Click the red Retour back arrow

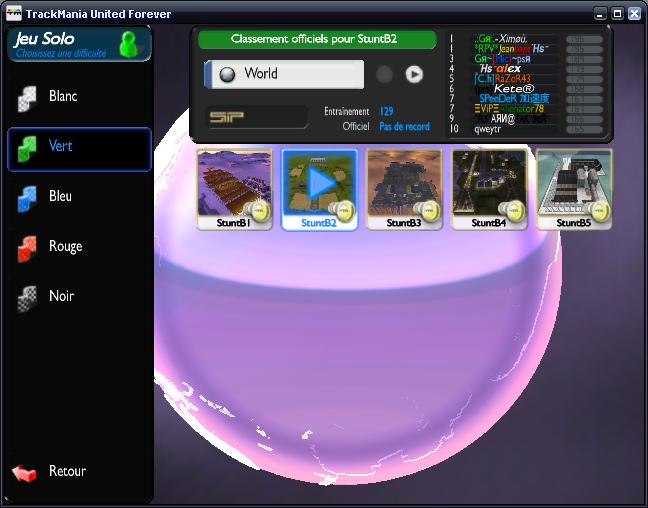click(x=24, y=472)
